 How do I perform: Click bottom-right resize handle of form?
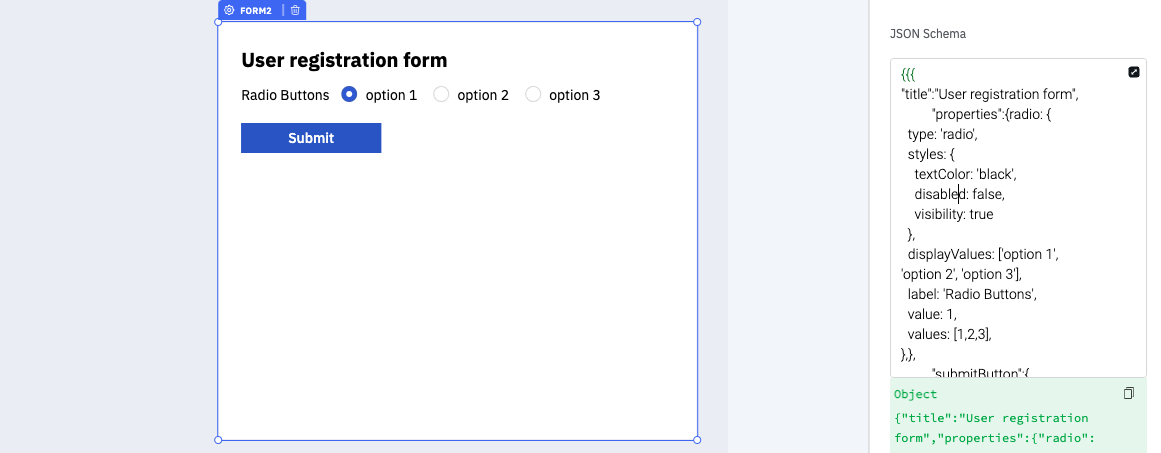[697, 440]
